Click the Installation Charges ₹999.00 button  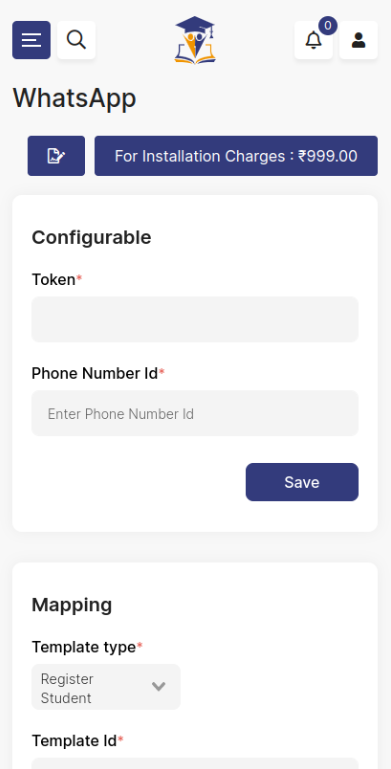click(236, 156)
